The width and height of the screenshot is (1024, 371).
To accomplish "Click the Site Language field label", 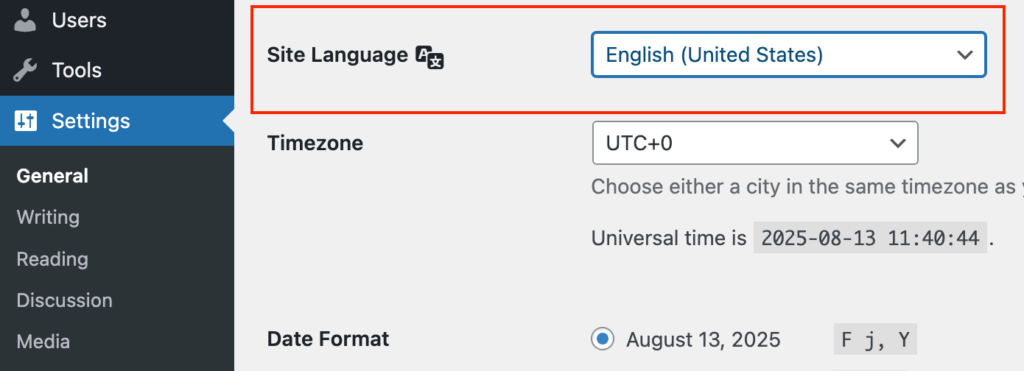I will click(337, 56).
